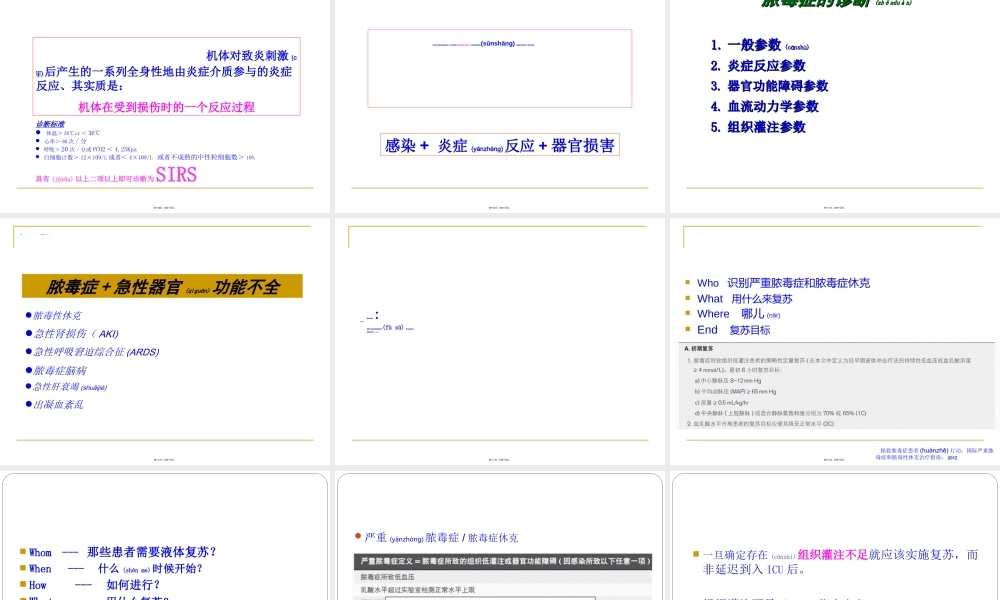The width and height of the screenshot is (1000, 600).
Task: Click the line How 如何进行
Action: coord(90,585)
